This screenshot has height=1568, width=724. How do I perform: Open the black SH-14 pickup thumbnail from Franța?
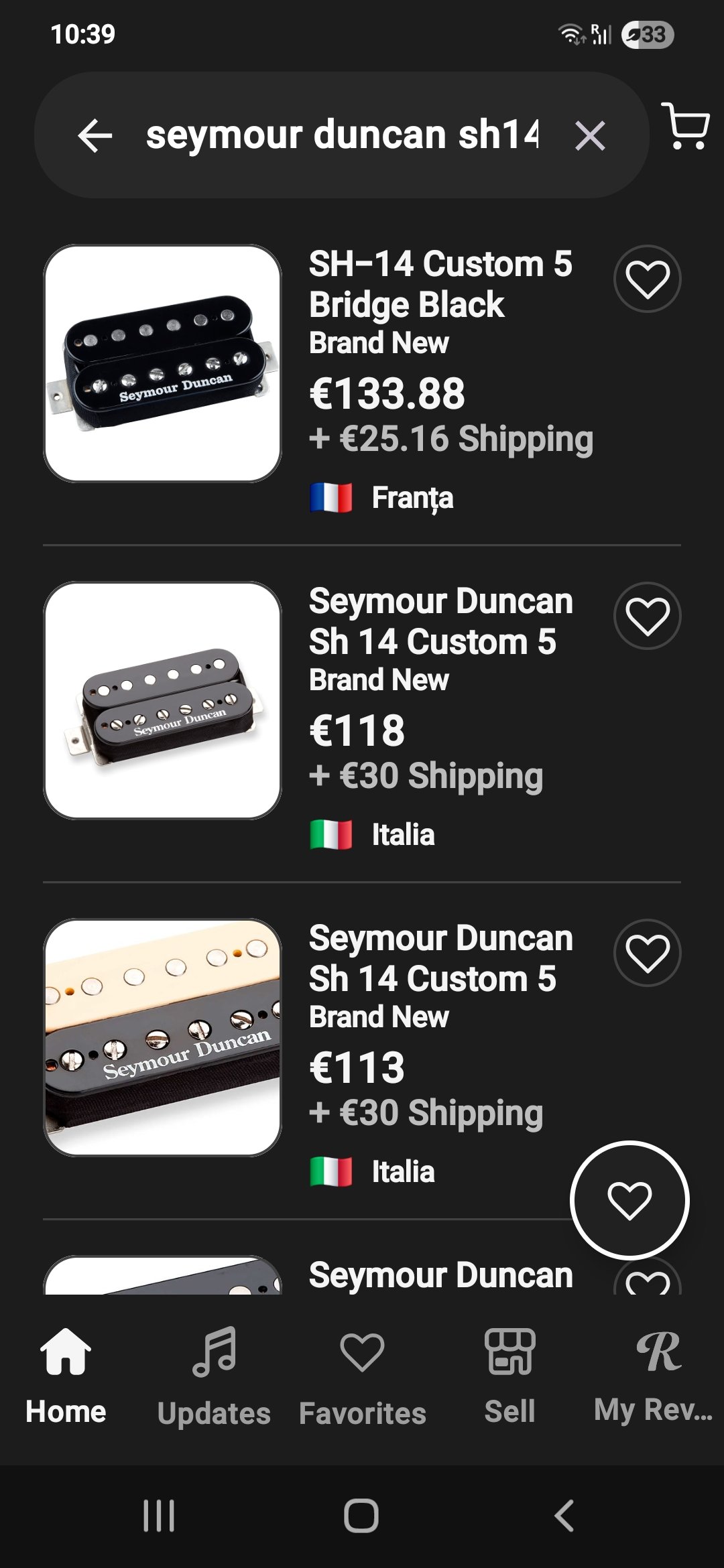[162, 363]
